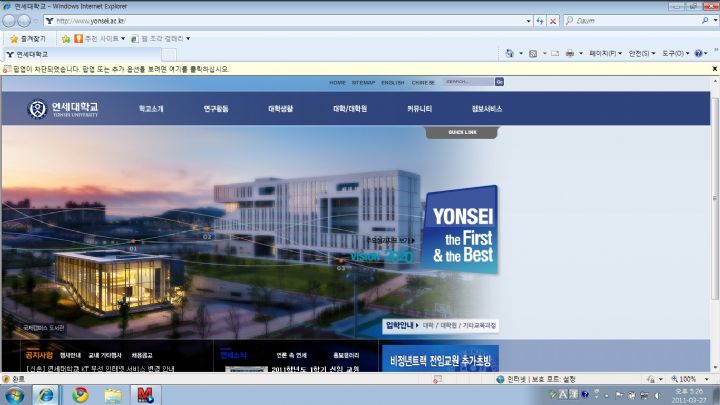Open the 정보서비스 navigation menu
This screenshot has width=720, height=405.
487,109
